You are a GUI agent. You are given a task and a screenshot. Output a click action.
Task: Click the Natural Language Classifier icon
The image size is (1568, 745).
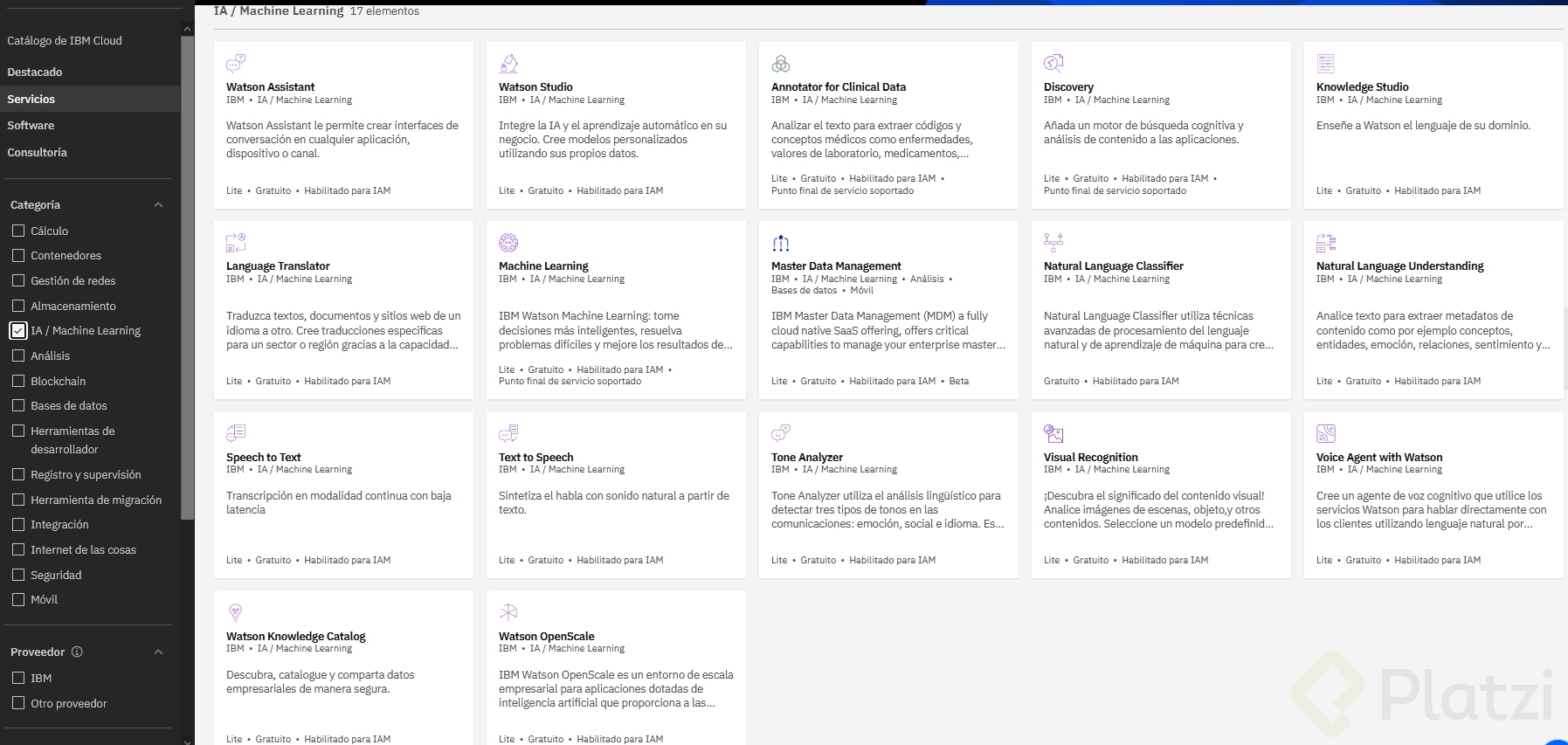[1053, 242]
